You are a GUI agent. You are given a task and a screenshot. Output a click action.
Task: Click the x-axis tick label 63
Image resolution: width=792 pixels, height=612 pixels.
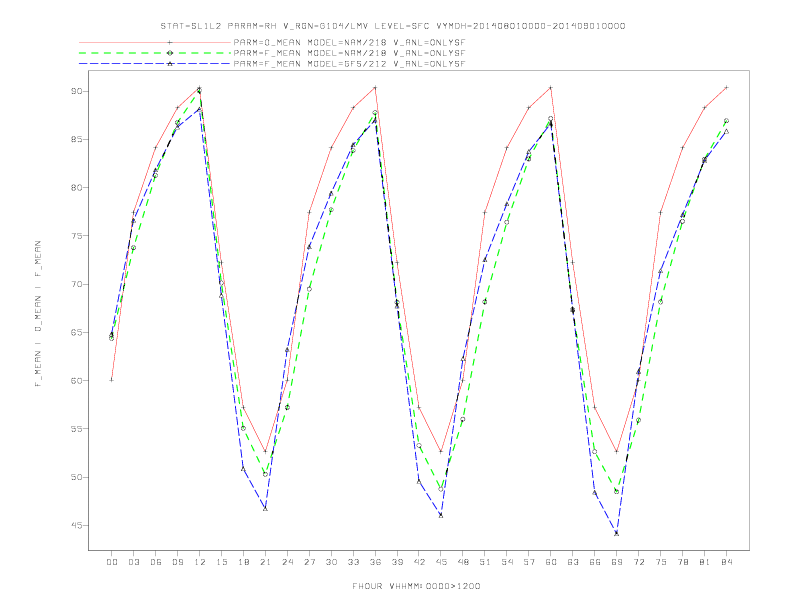(573, 562)
